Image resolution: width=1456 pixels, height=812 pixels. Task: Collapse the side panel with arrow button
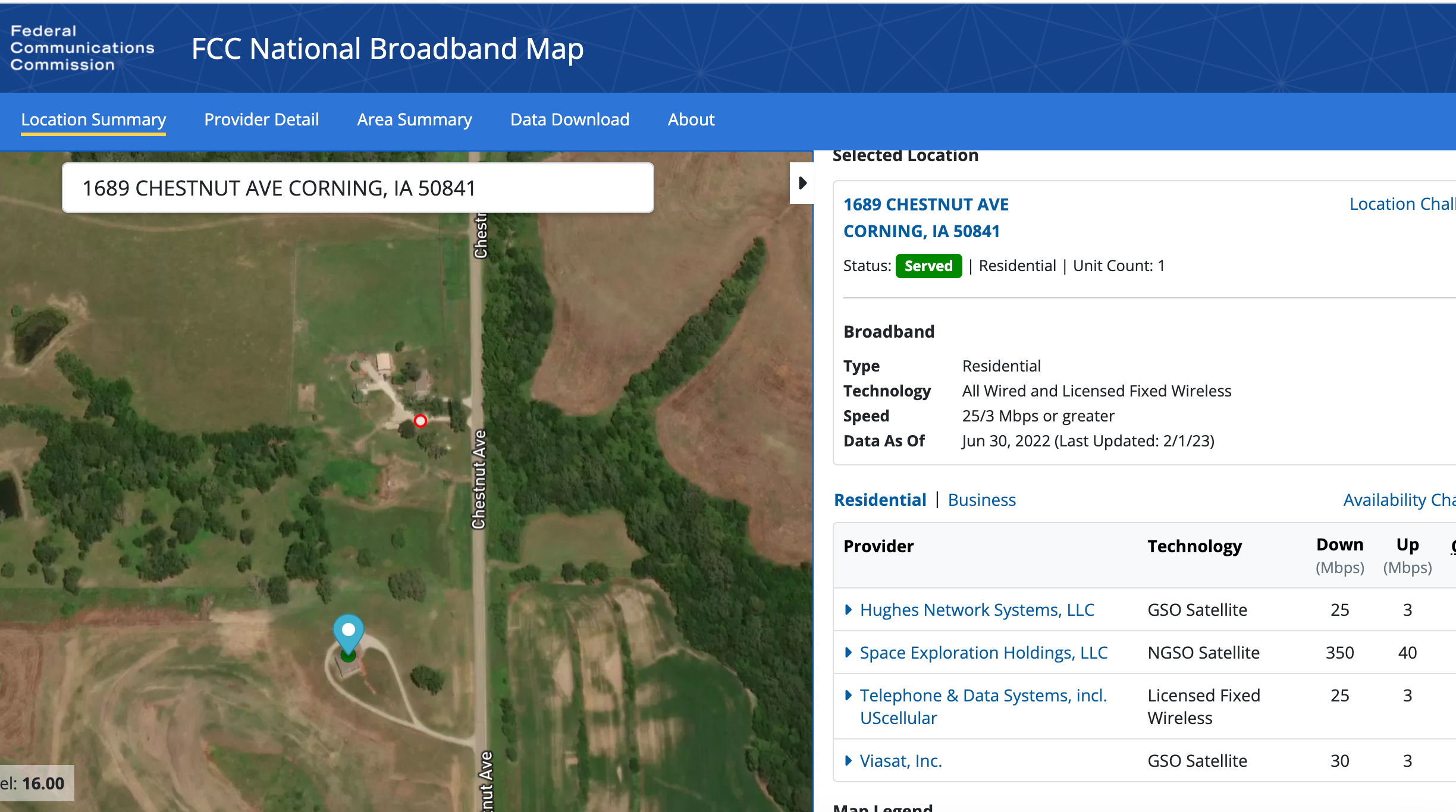[x=802, y=183]
